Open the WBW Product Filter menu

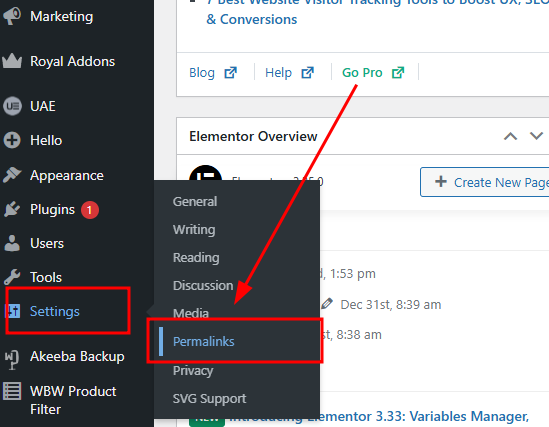[x=73, y=400]
